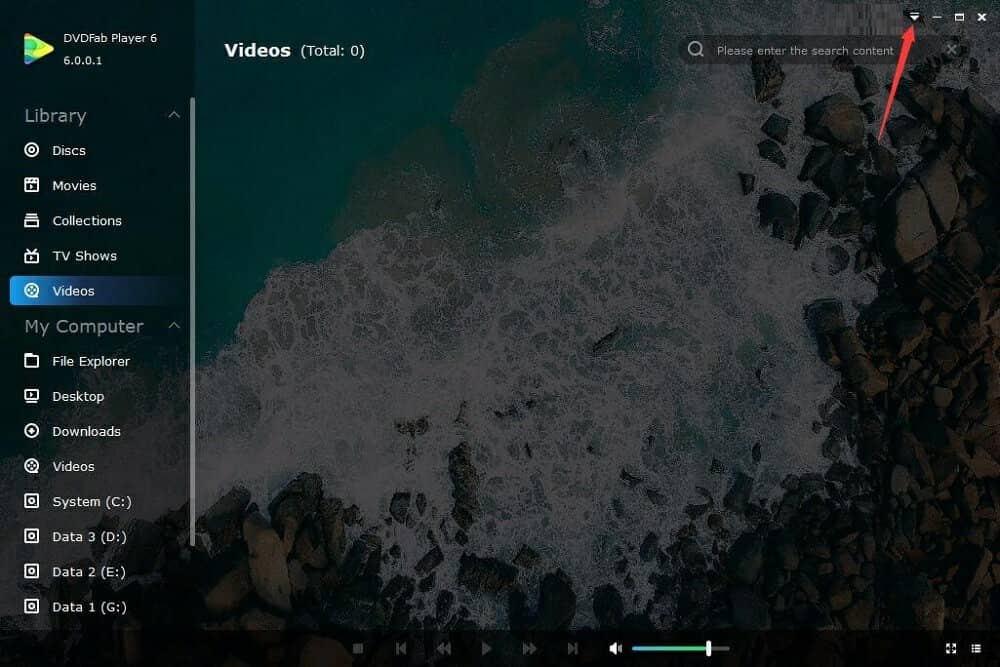The height and width of the screenshot is (667, 1000).
Task: Toggle fullscreen mode icon
Action: (x=951, y=649)
